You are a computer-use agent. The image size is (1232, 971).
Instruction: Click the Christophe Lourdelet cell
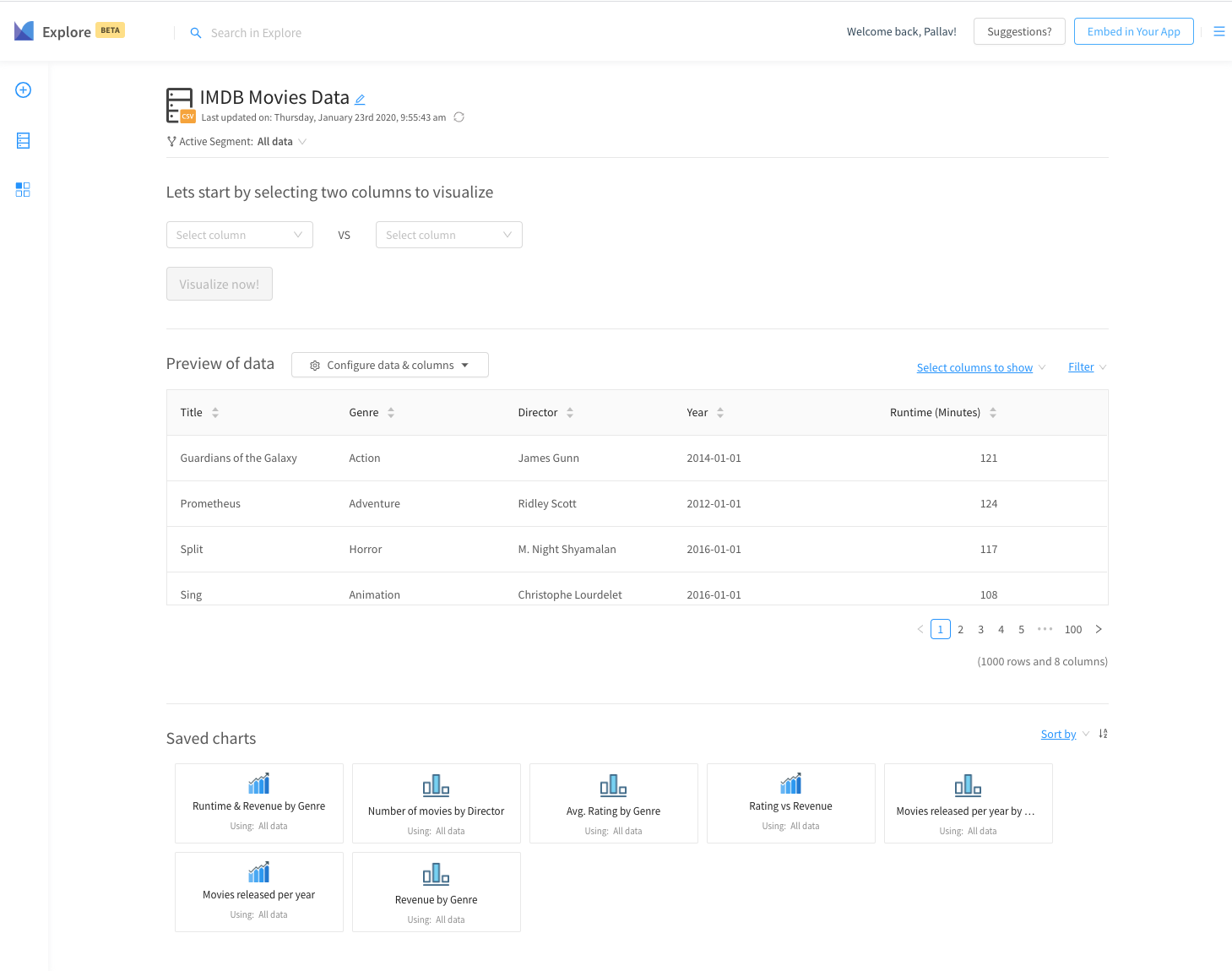click(x=570, y=594)
